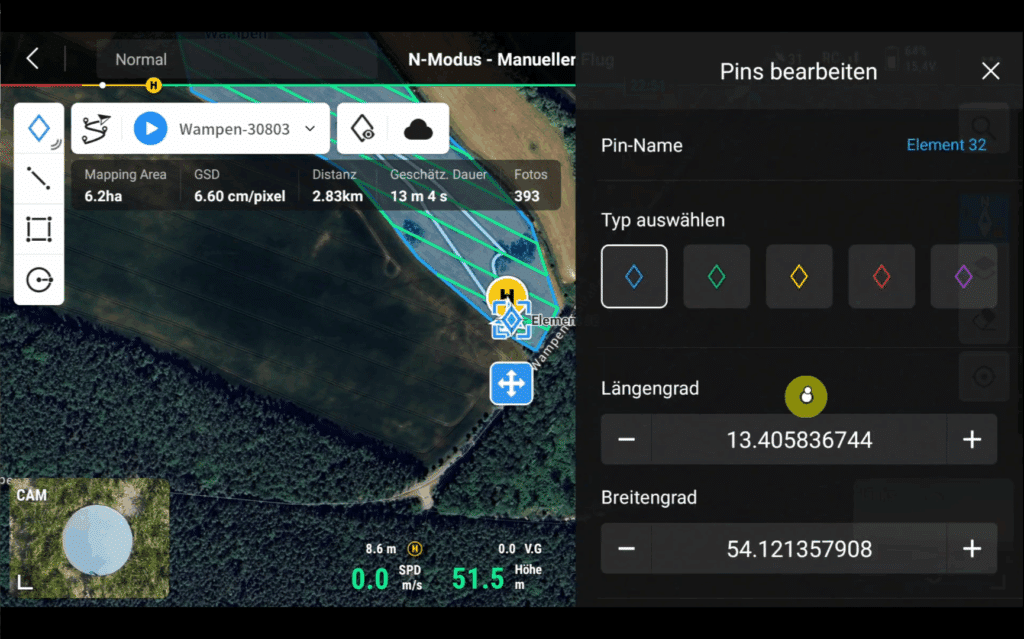Choose the green diamond pin type
This screenshot has height=639, width=1024.
coord(716,276)
